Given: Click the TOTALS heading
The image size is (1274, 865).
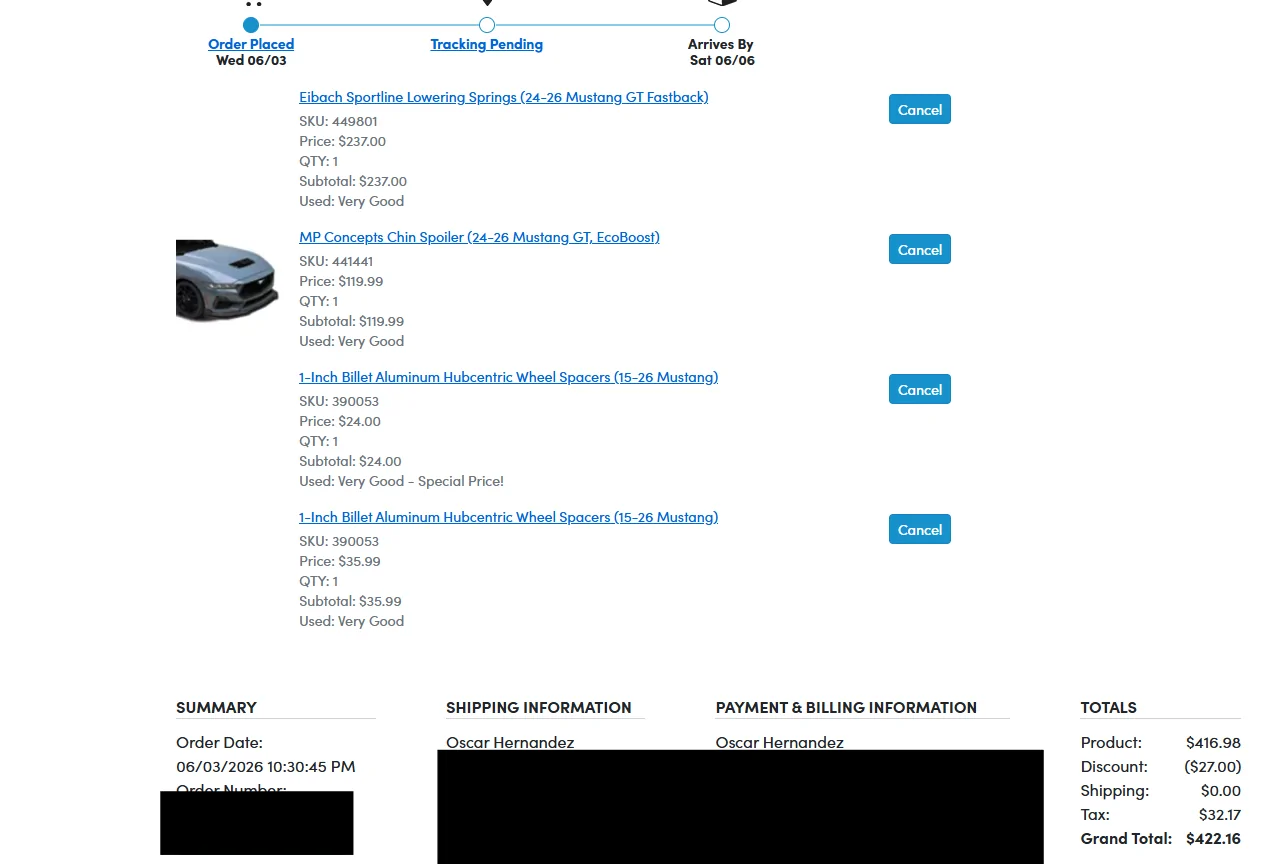Looking at the screenshot, I should point(1108,707).
